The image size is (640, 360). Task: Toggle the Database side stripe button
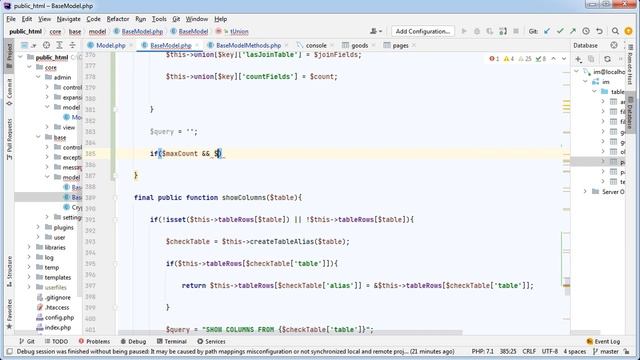tap(631, 112)
